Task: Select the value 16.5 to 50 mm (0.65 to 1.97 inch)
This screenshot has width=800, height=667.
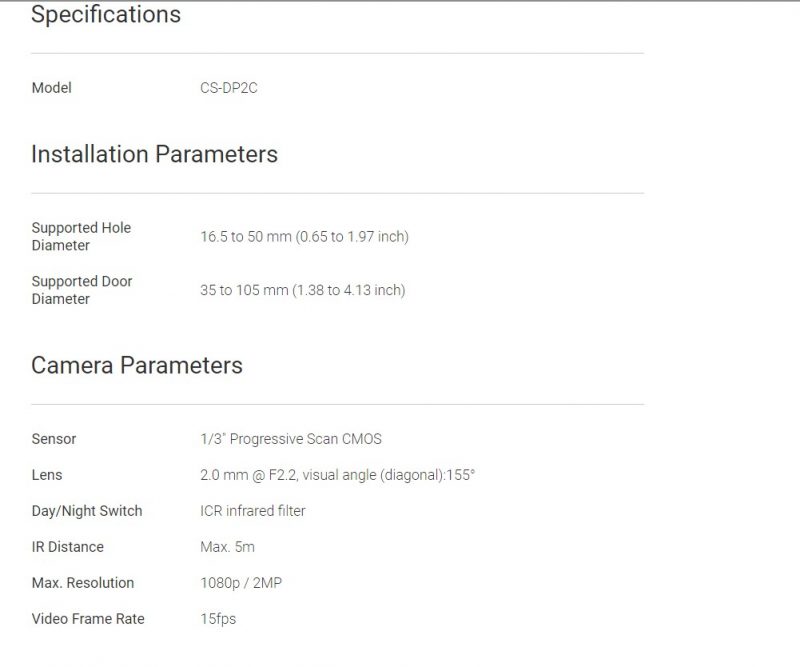Action: pyautogui.click(x=305, y=237)
